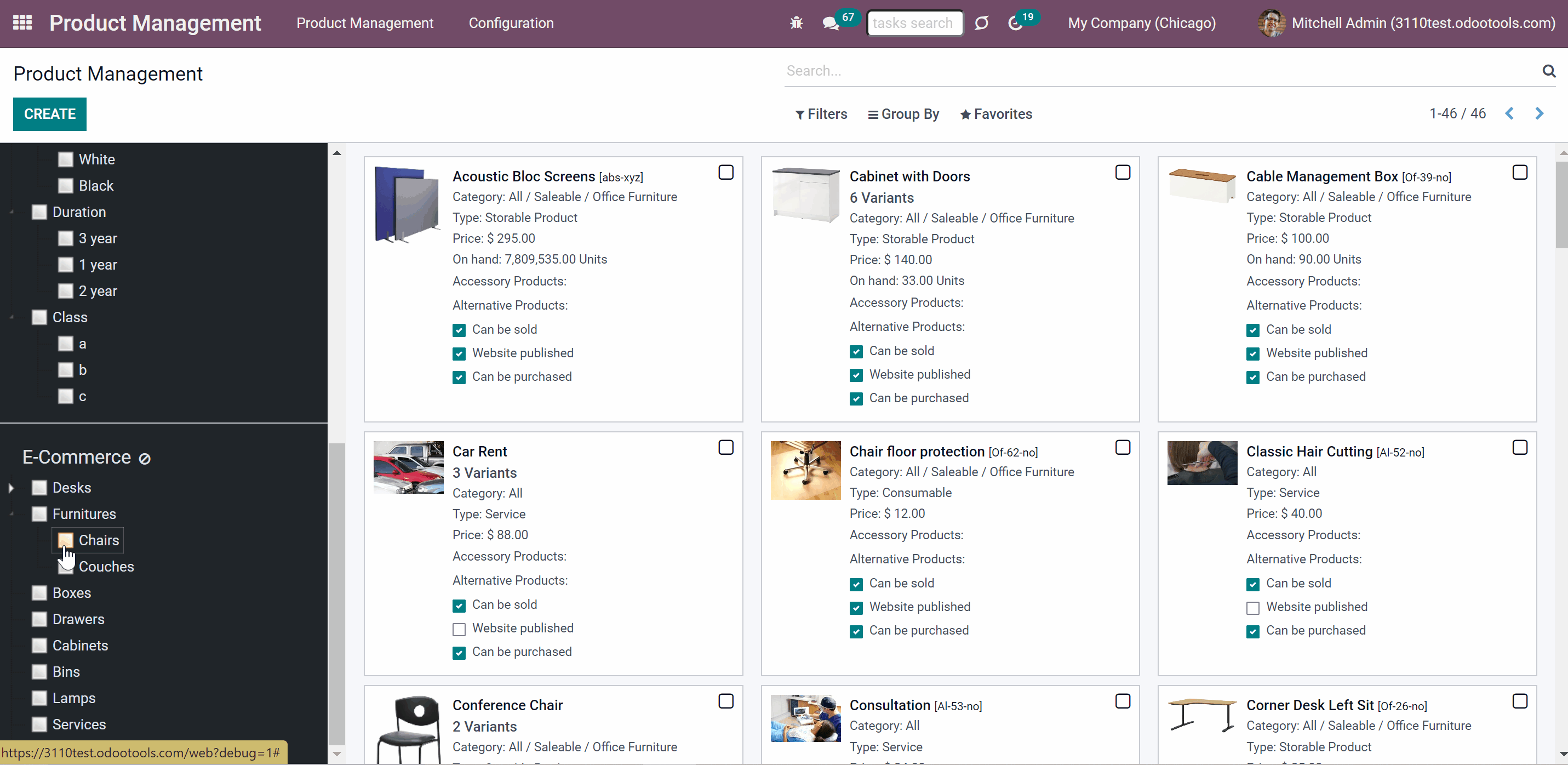Click the CREATE button

[50, 114]
